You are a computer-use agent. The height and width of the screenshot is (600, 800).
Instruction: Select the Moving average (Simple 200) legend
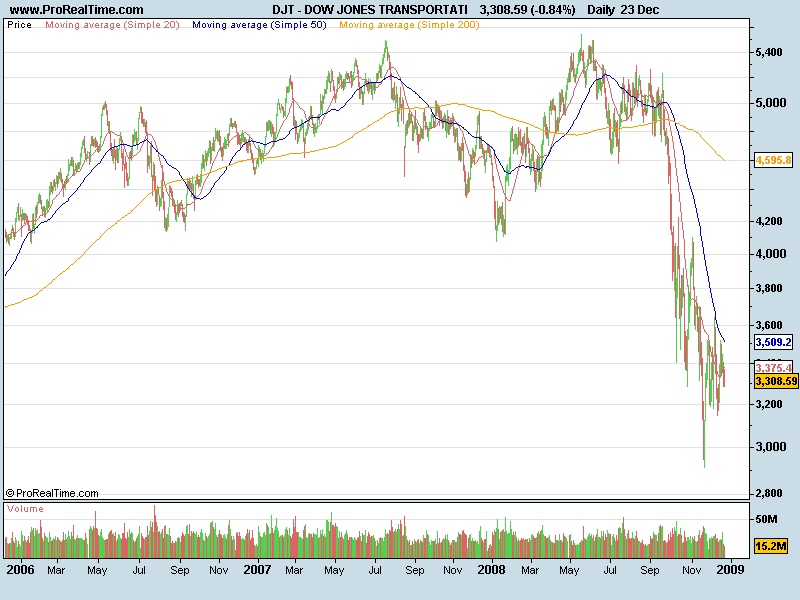pos(409,24)
